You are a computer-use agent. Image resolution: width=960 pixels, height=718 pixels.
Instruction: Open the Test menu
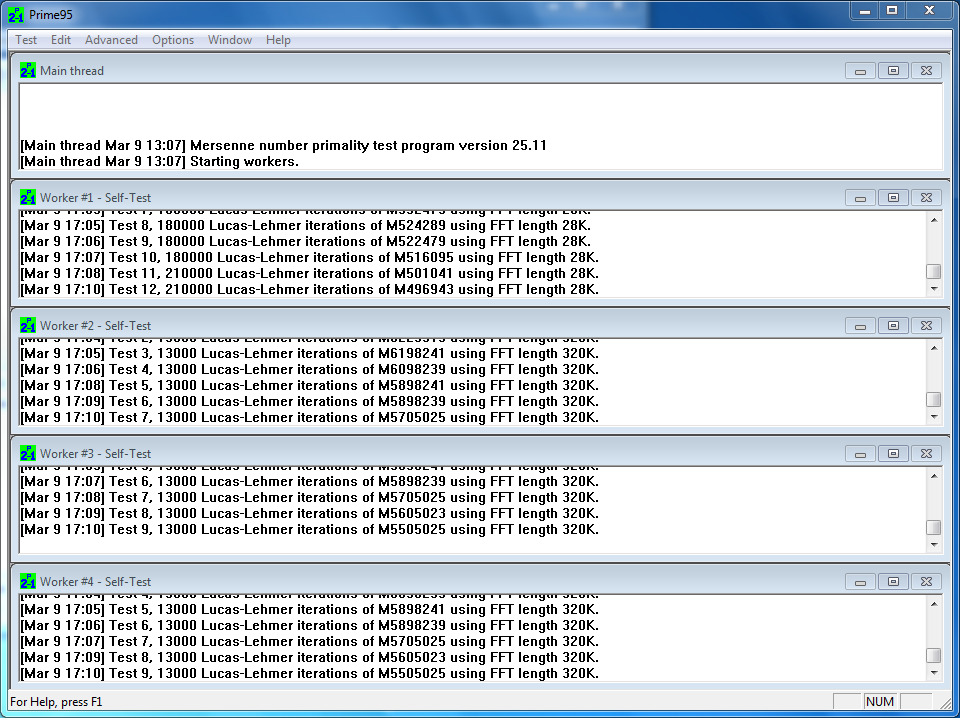26,40
